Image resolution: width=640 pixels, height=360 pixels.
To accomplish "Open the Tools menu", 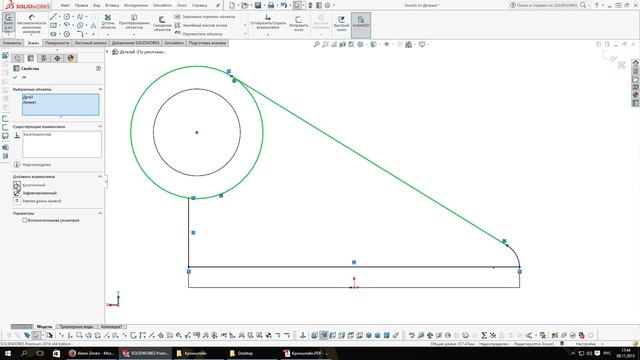I will tap(136, 5).
